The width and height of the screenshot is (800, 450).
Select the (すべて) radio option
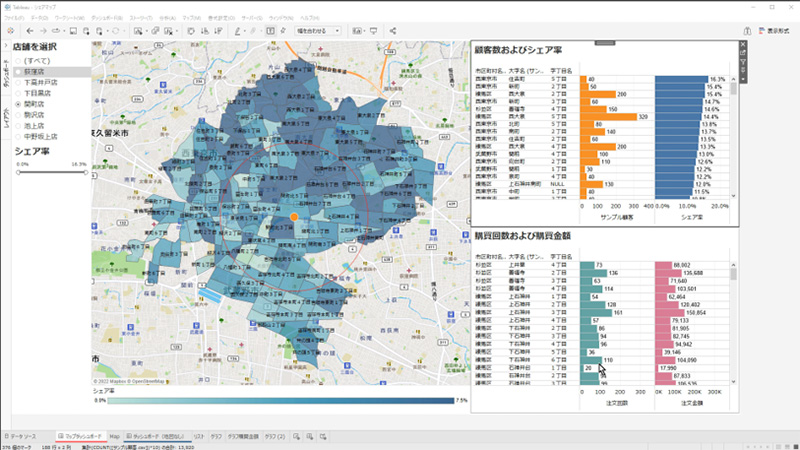[x=19, y=61]
